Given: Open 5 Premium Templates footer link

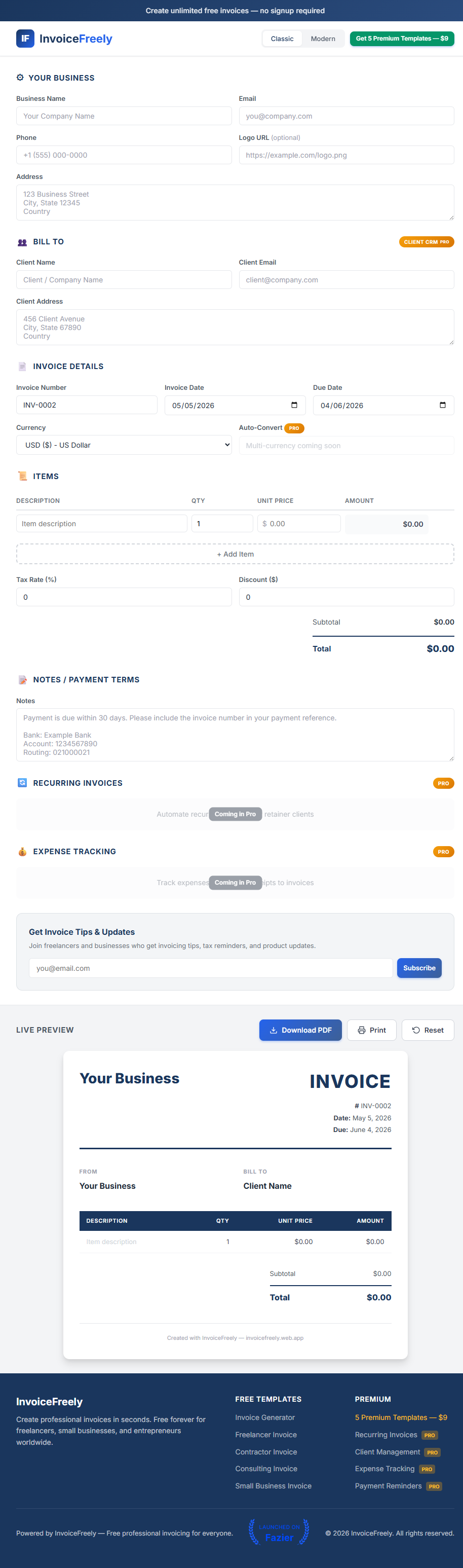Looking at the screenshot, I should 401,1417.
